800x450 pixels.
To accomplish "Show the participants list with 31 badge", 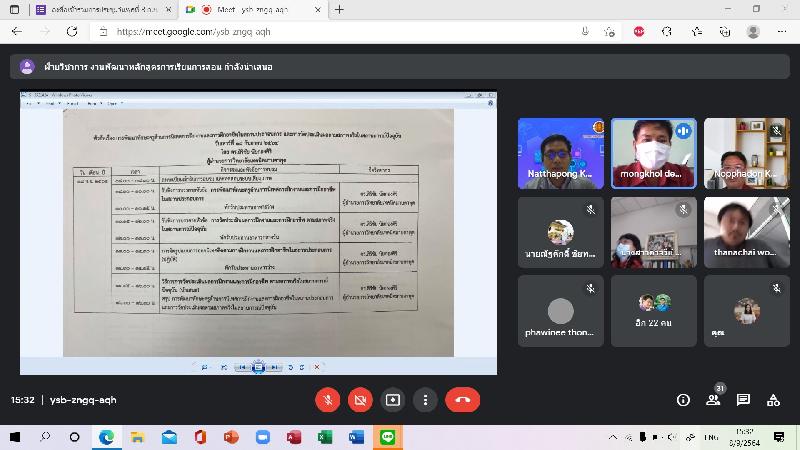I will click(713, 399).
